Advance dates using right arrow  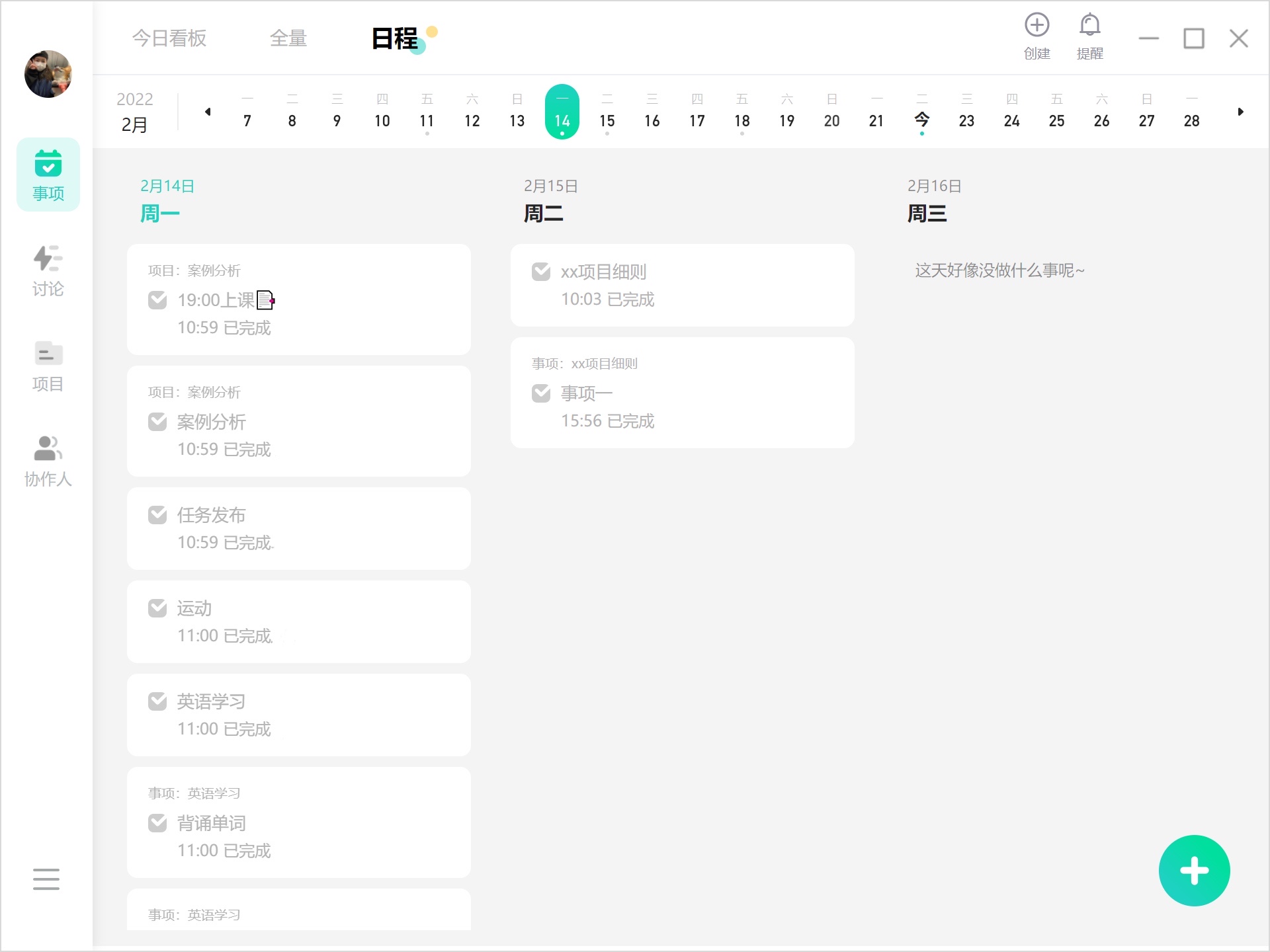[x=1240, y=112]
